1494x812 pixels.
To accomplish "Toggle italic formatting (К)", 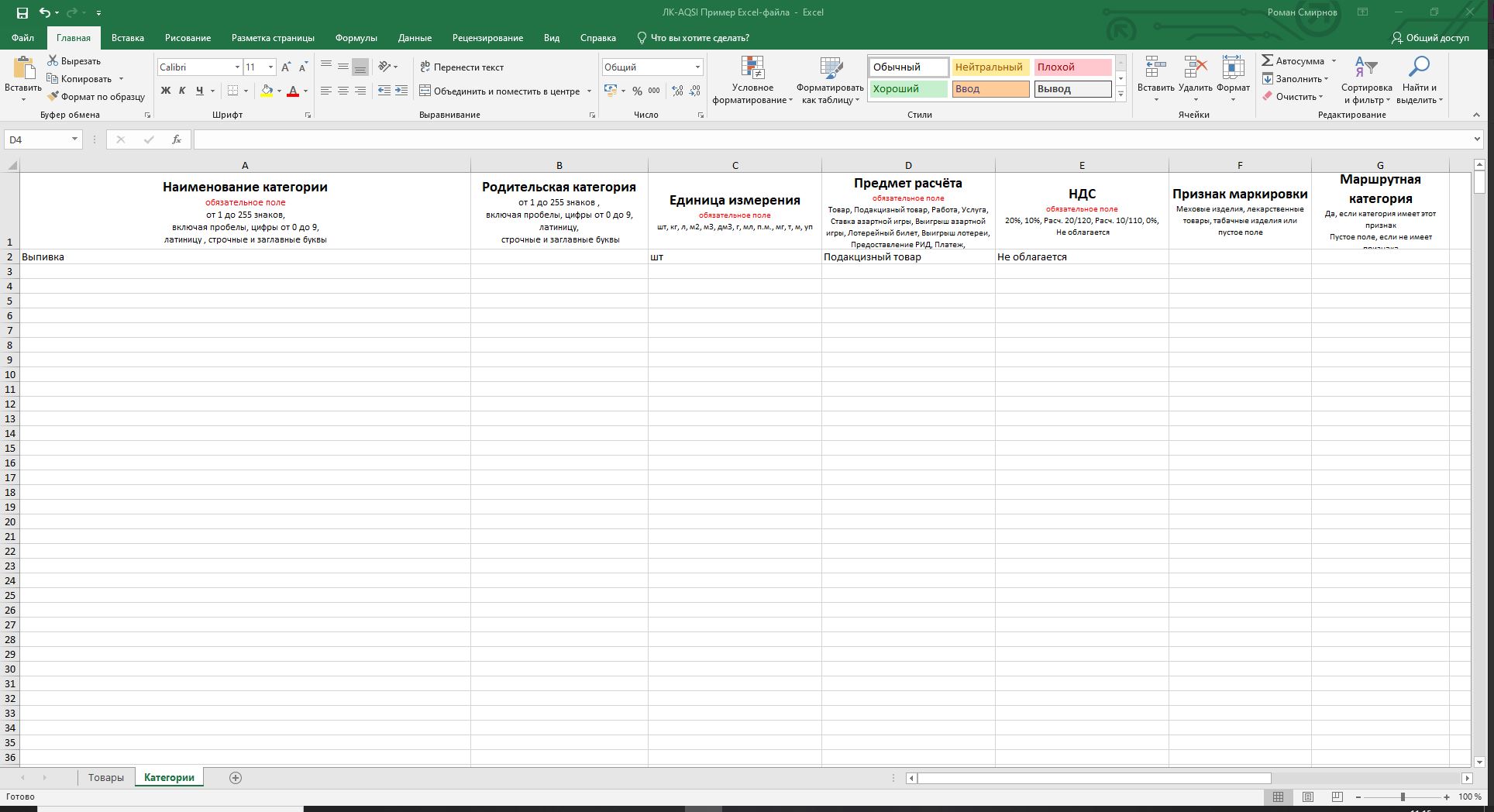I will click(182, 91).
